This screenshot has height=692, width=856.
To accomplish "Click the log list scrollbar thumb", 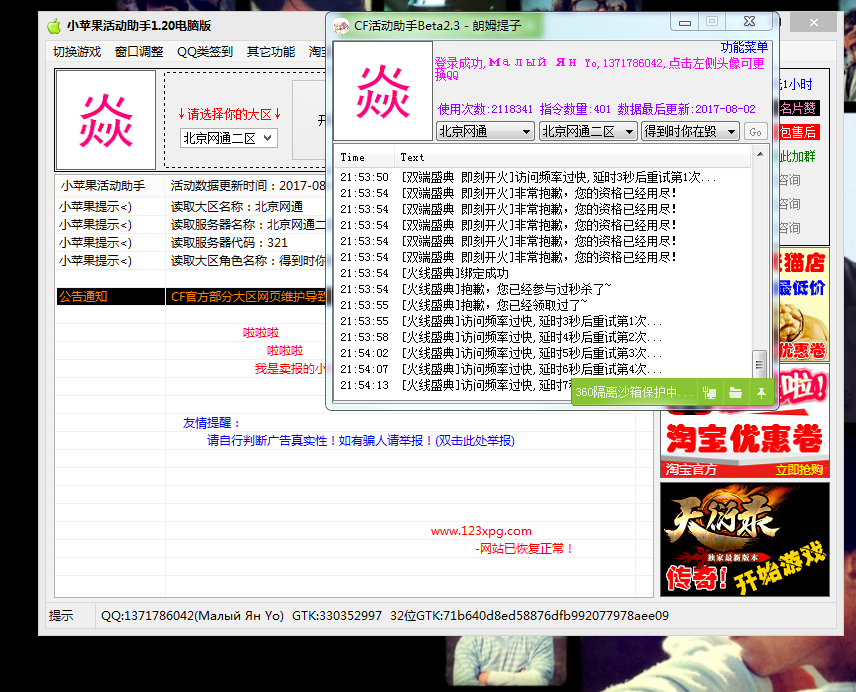I will pos(759,363).
